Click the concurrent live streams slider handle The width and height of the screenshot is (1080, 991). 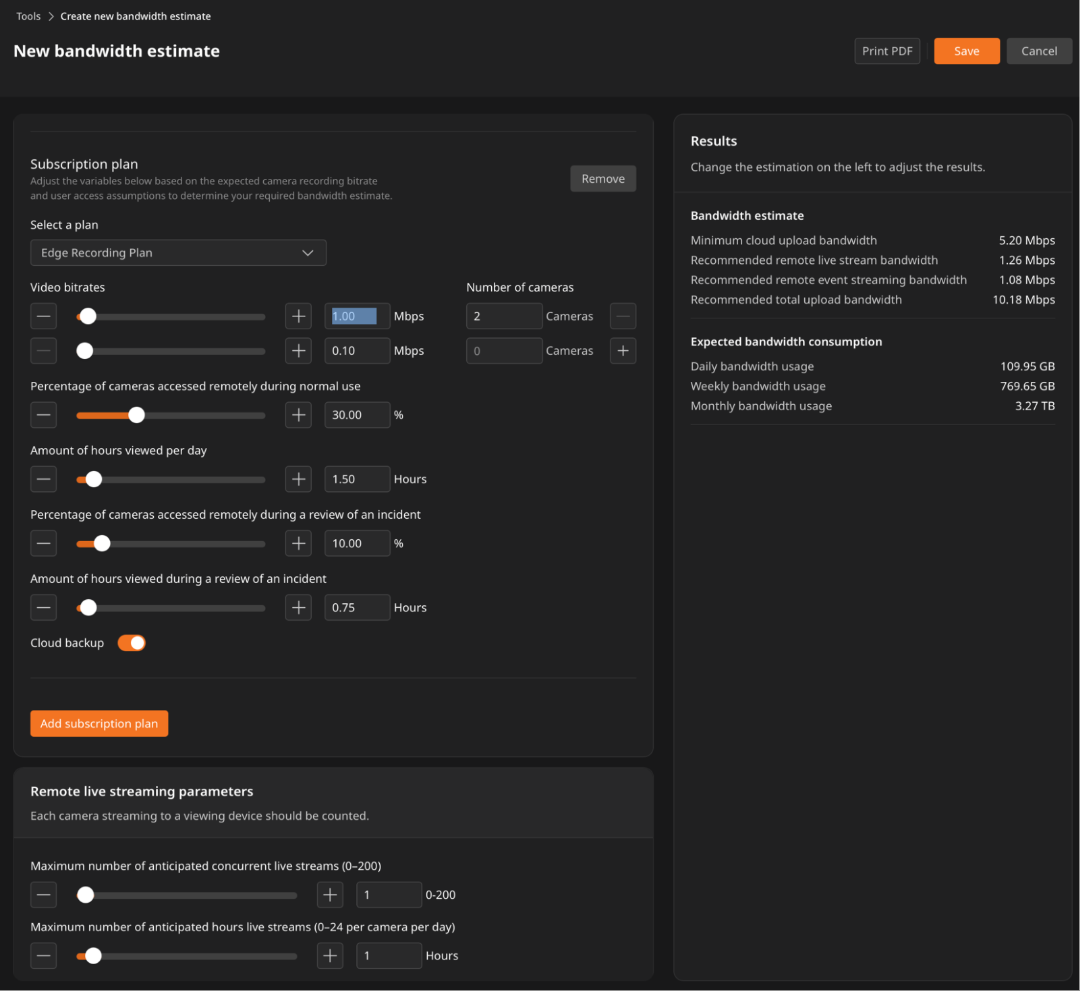(x=85, y=895)
